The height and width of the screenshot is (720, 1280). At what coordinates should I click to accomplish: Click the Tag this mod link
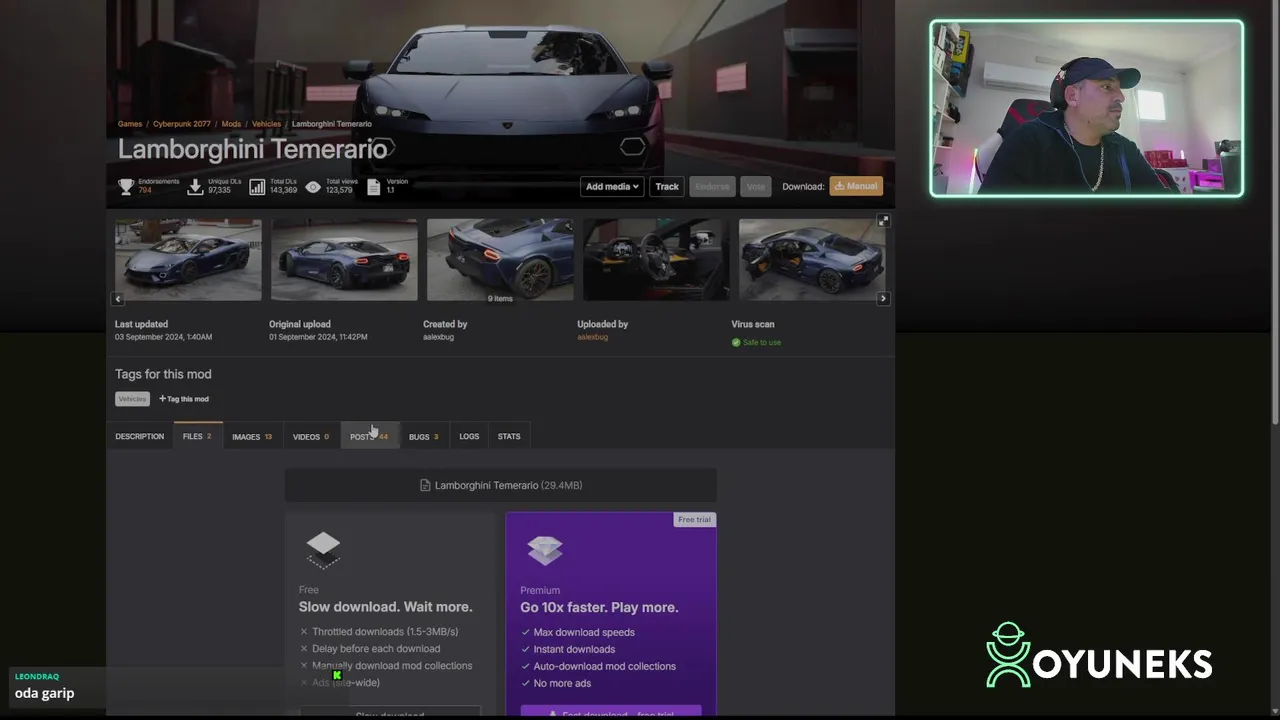(184, 399)
